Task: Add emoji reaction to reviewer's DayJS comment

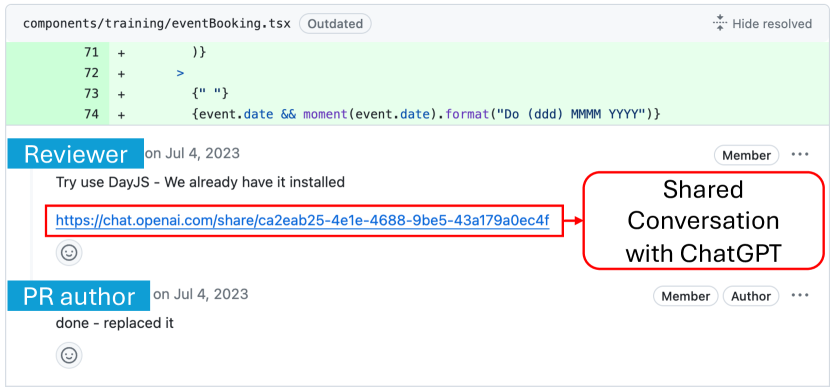Action: pos(69,253)
